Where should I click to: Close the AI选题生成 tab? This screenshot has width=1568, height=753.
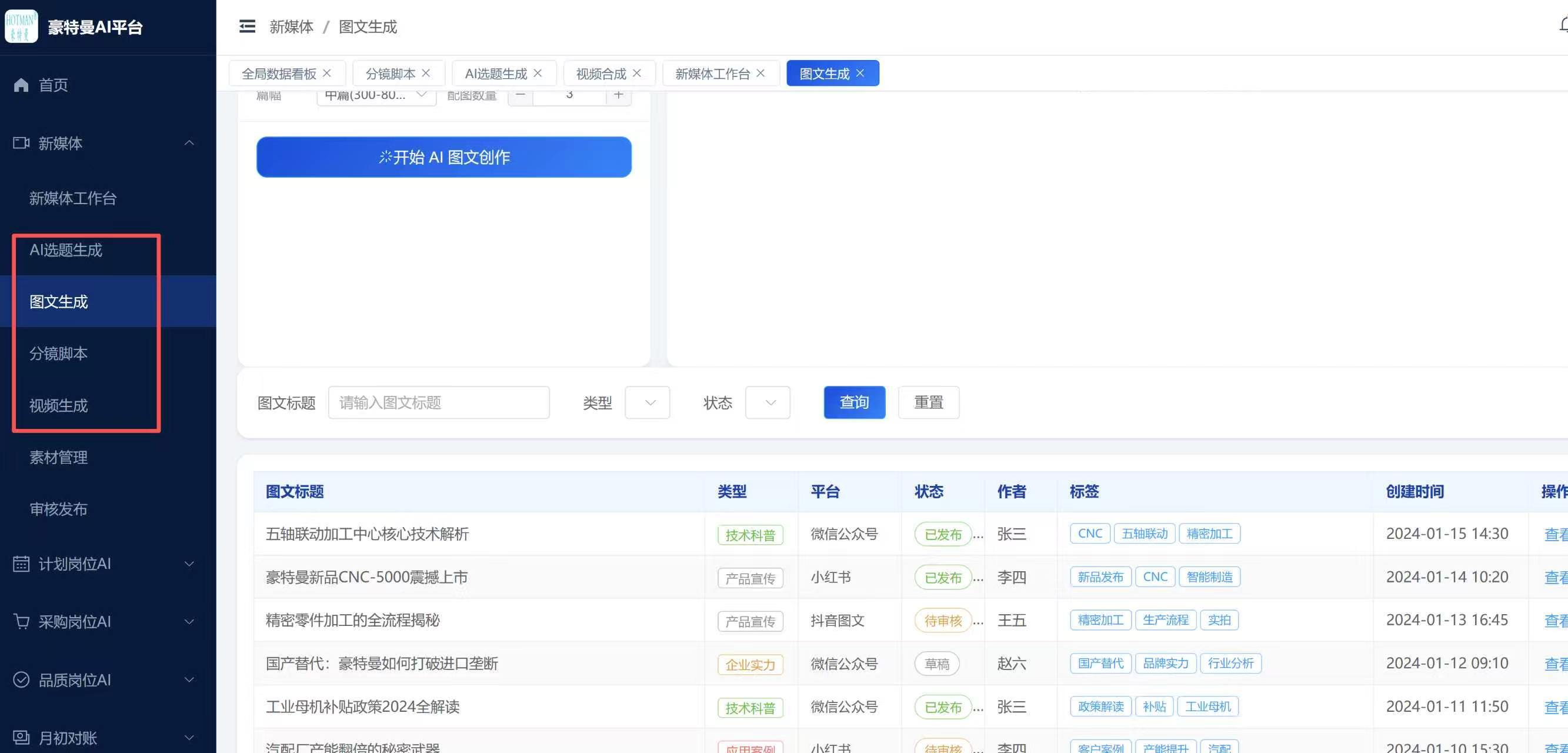point(538,73)
